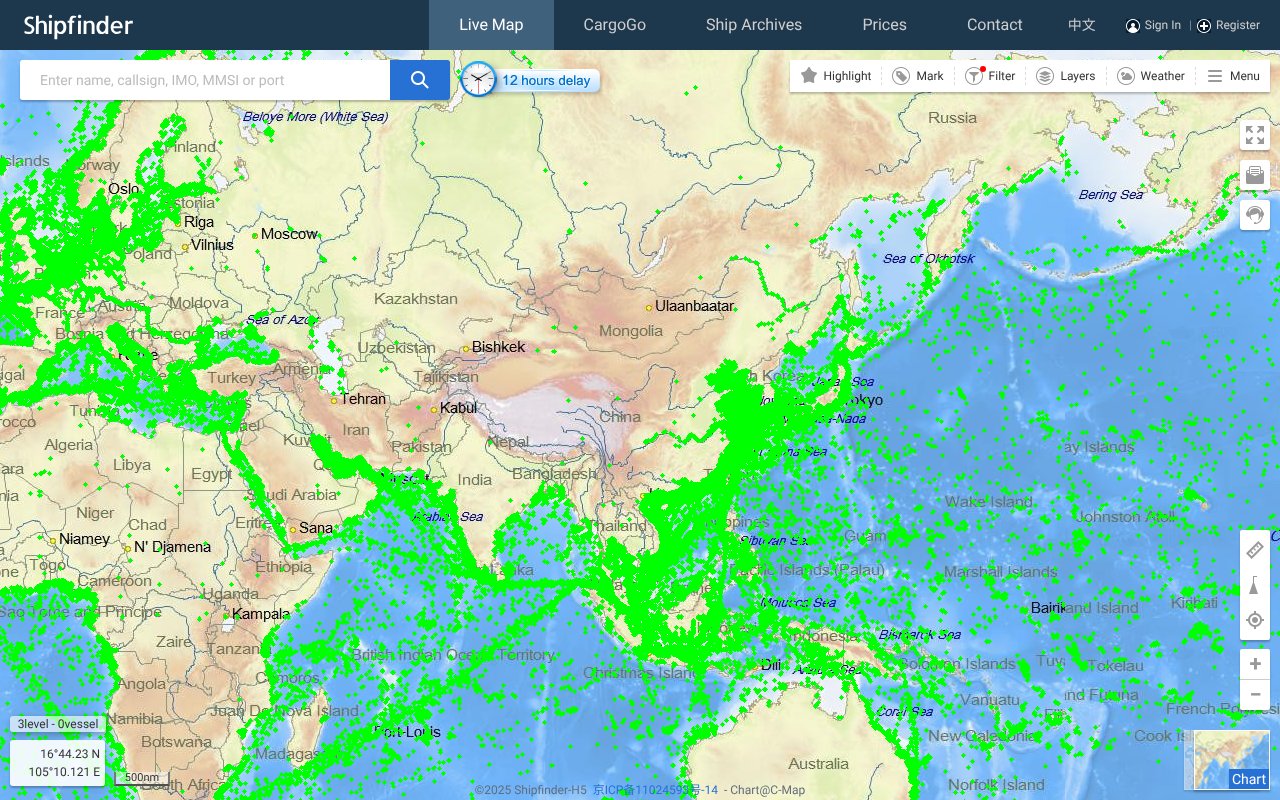Expand the Menu options
The image size is (1280, 800).
point(1234,75)
